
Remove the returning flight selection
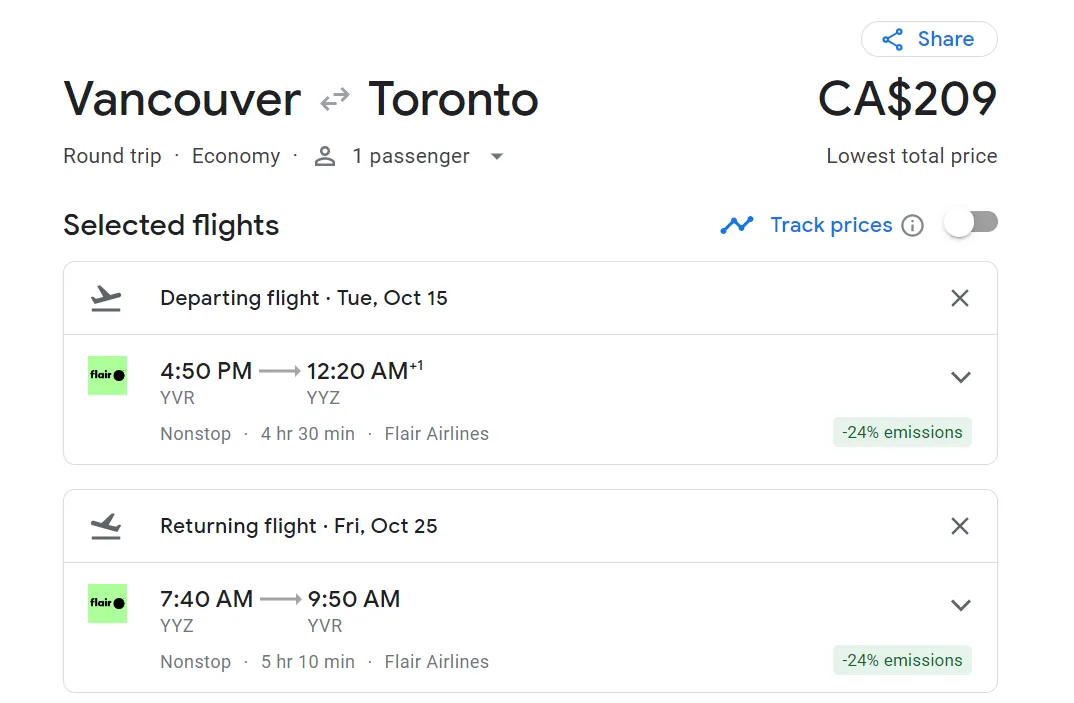(960, 526)
